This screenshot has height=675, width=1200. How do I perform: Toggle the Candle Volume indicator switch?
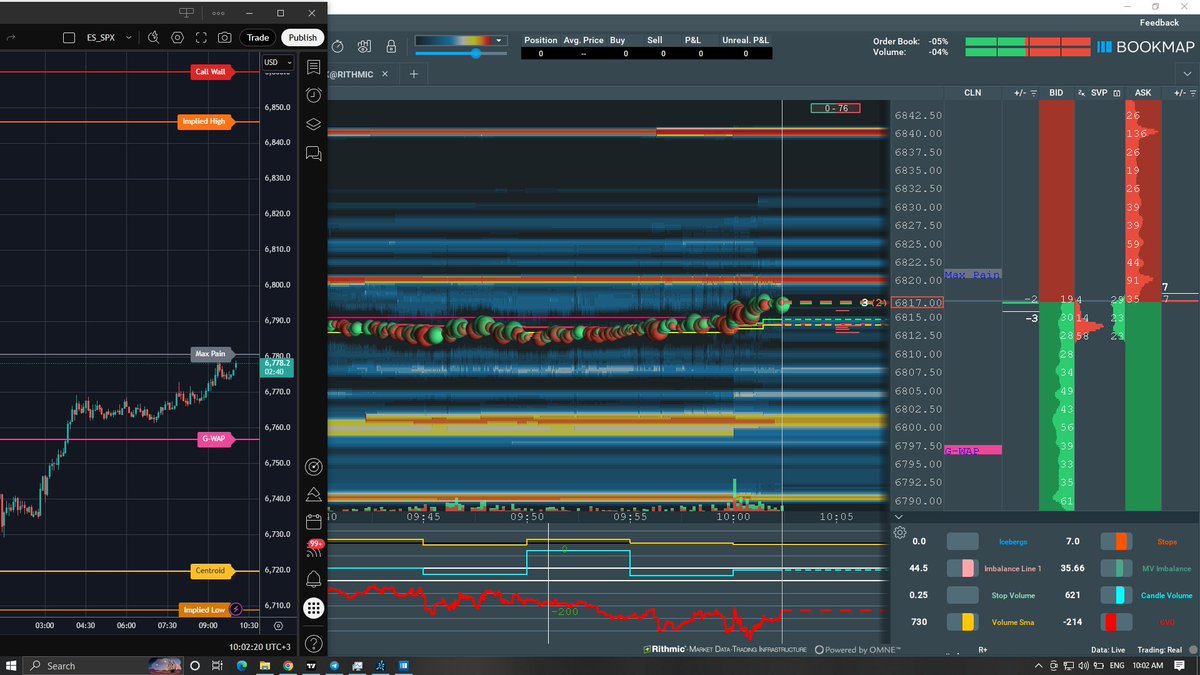tap(1116, 595)
